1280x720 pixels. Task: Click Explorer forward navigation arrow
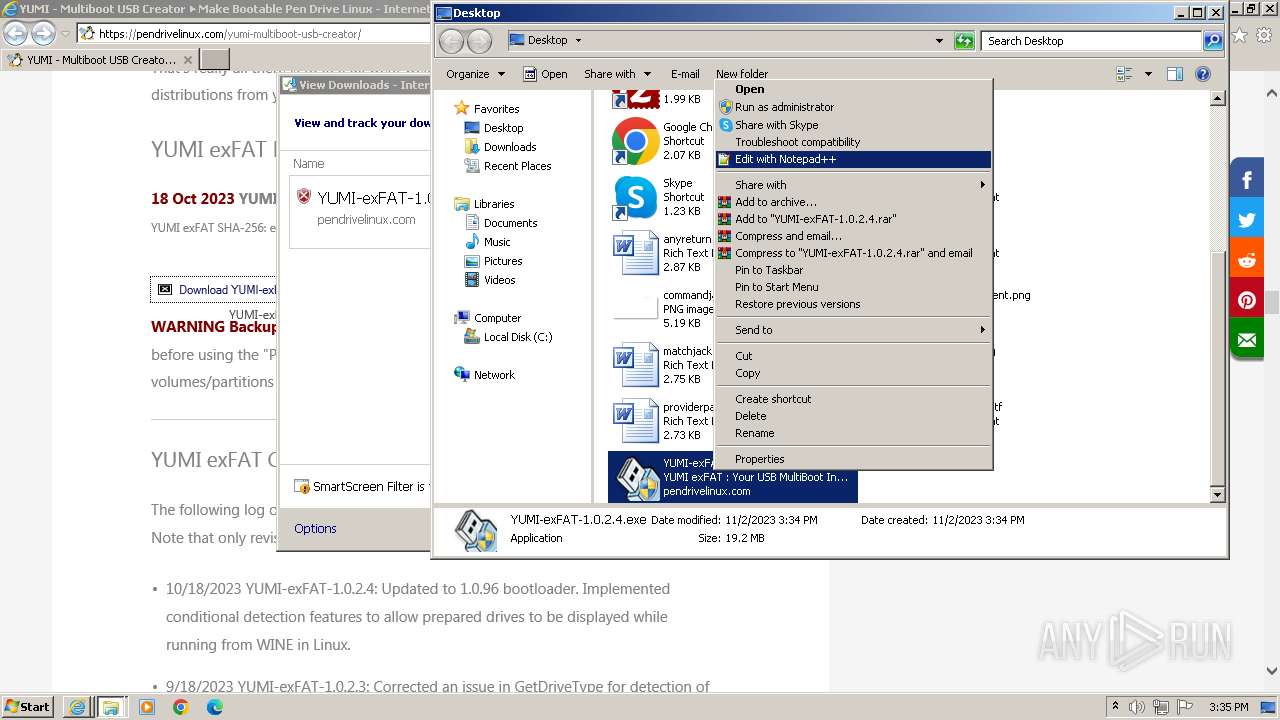click(x=480, y=41)
